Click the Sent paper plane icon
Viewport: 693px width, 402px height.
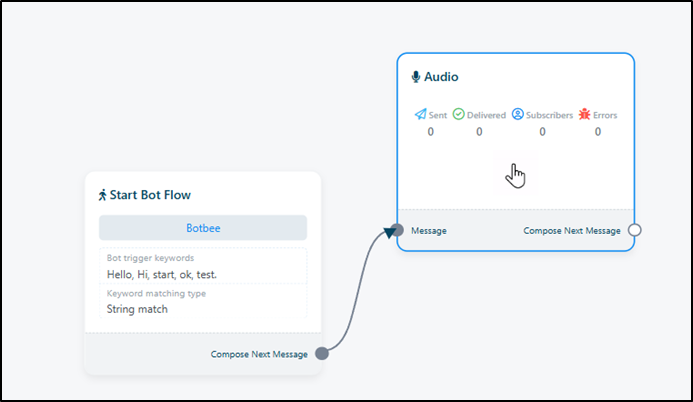(x=420, y=115)
